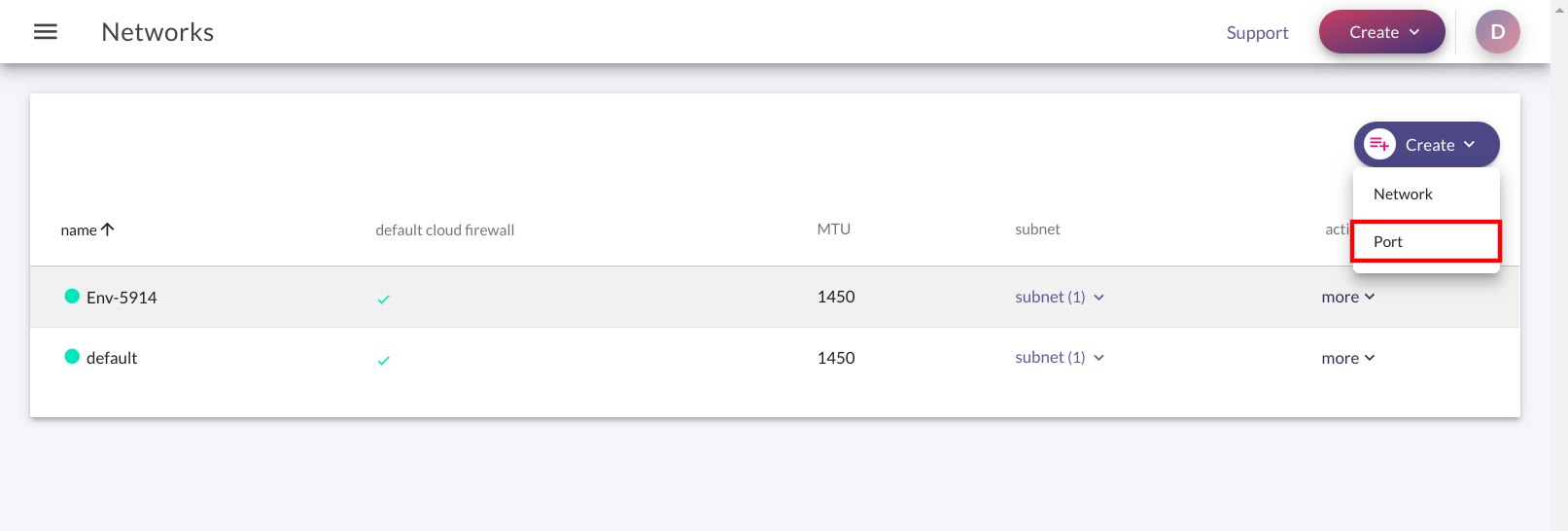Click the green status dot for Env-5914
This screenshot has height=531, width=1568.
tap(72, 296)
